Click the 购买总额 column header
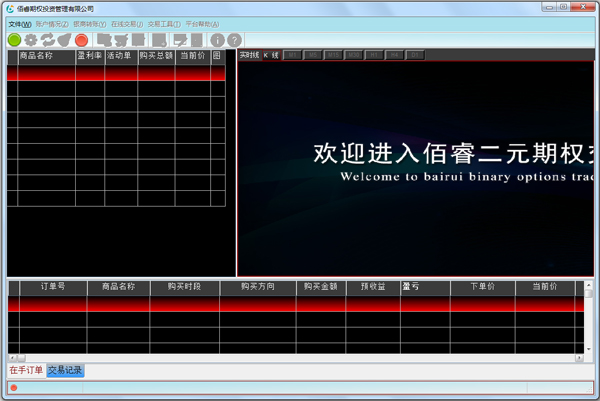This screenshot has height=401, width=600. tap(156, 56)
